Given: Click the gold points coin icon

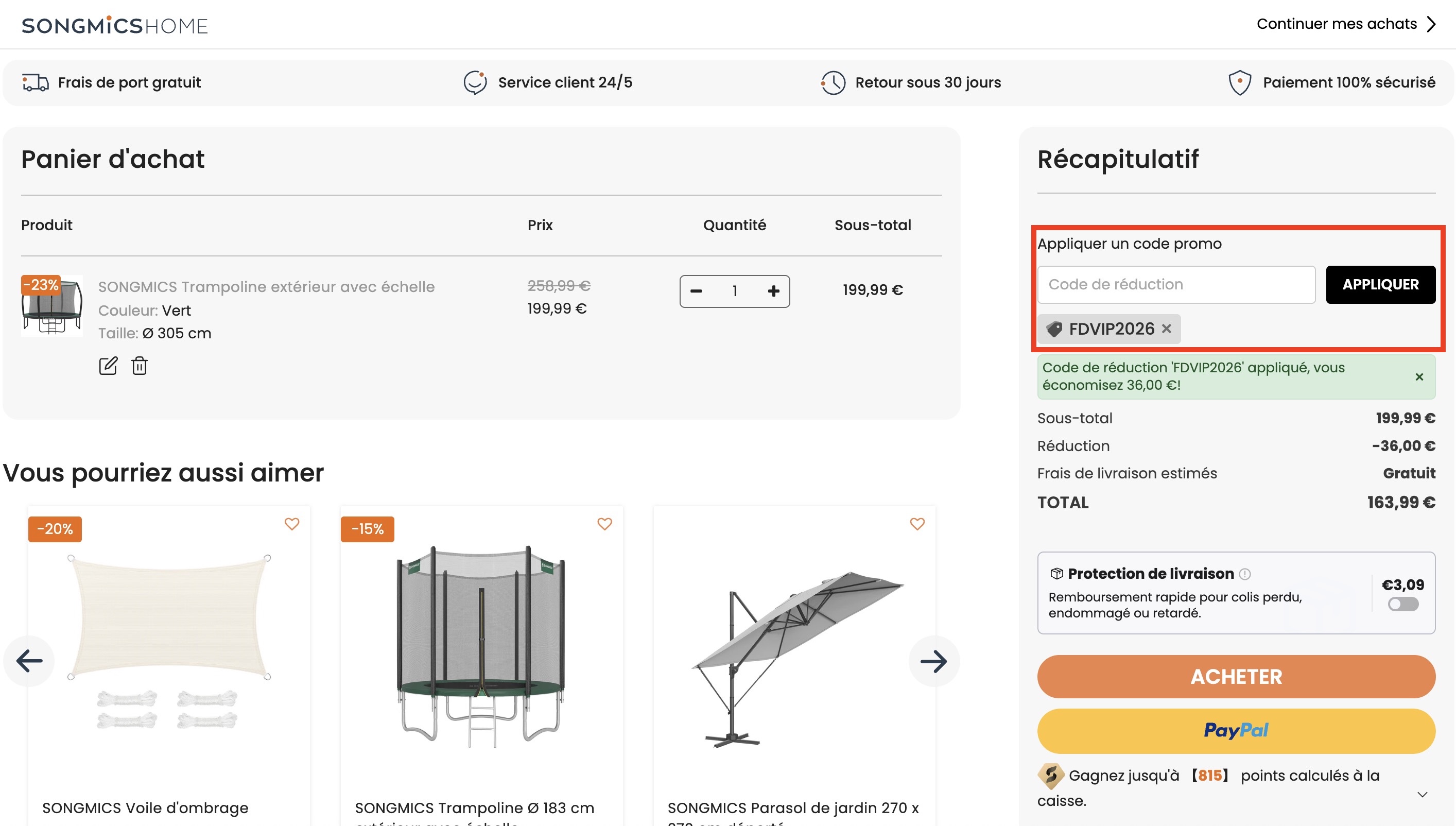Looking at the screenshot, I should click(x=1050, y=776).
